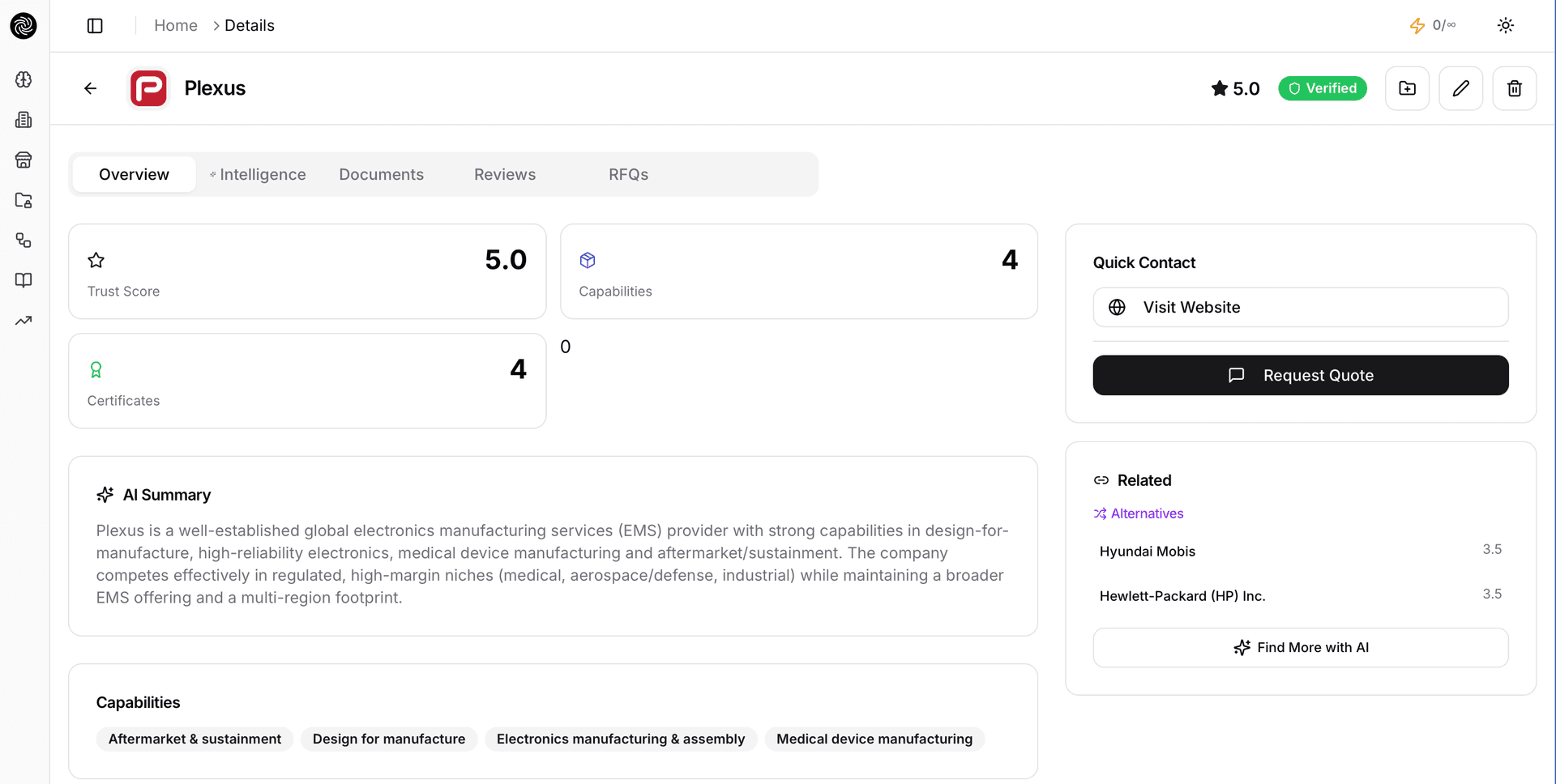
Task: Delete Plexus using the trash icon
Action: (1514, 88)
